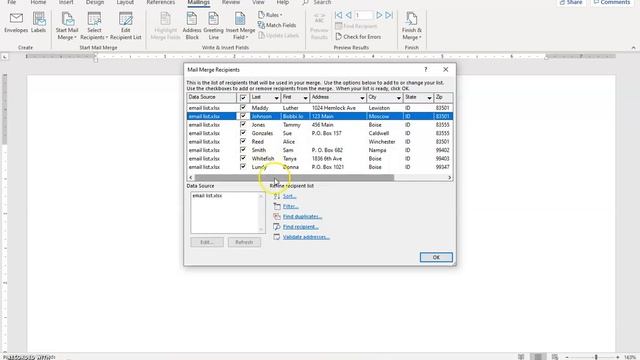
Task: Open Select Recipients menu
Action: point(94,26)
